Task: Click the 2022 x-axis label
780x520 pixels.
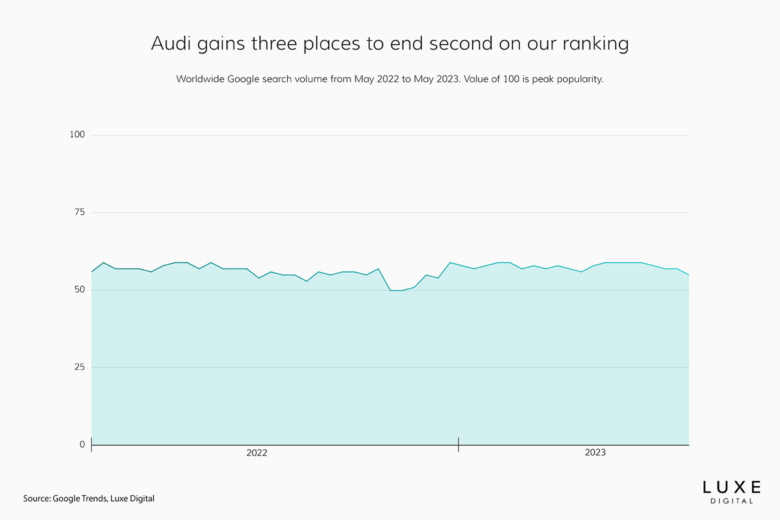Action: [x=257, y=453]
